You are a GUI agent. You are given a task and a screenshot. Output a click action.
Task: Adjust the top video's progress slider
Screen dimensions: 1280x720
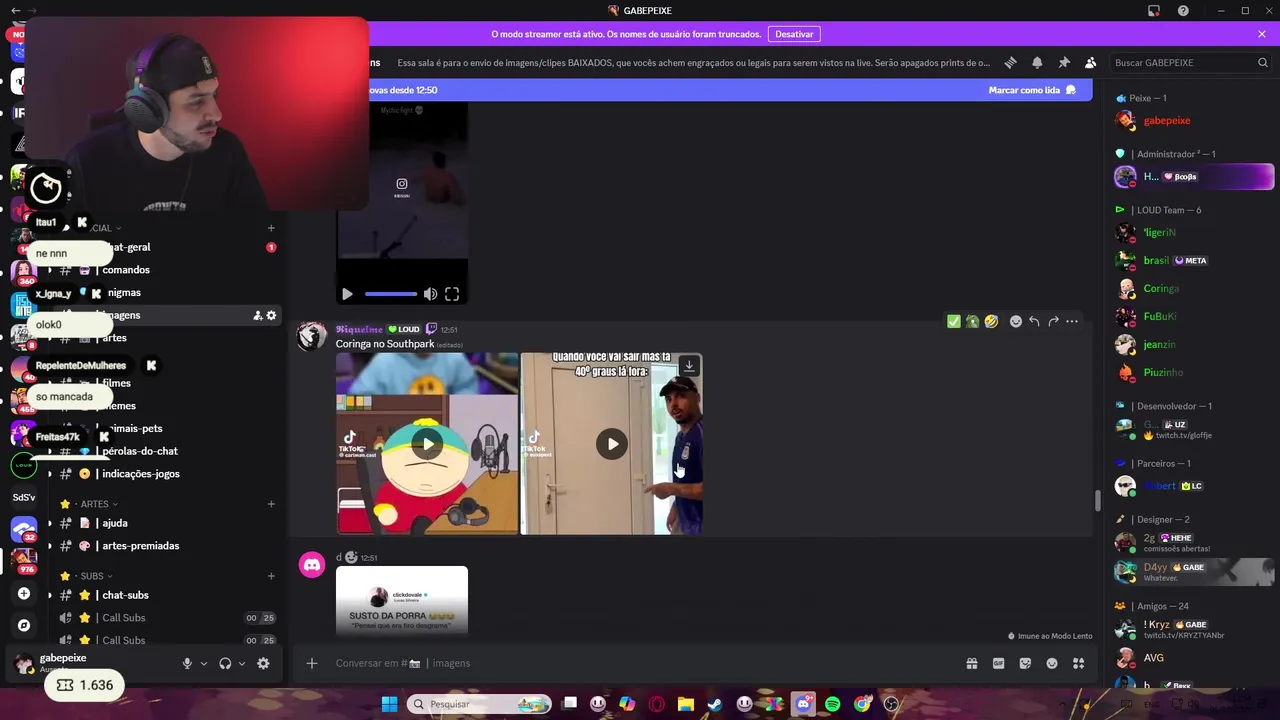coord(390,294)
